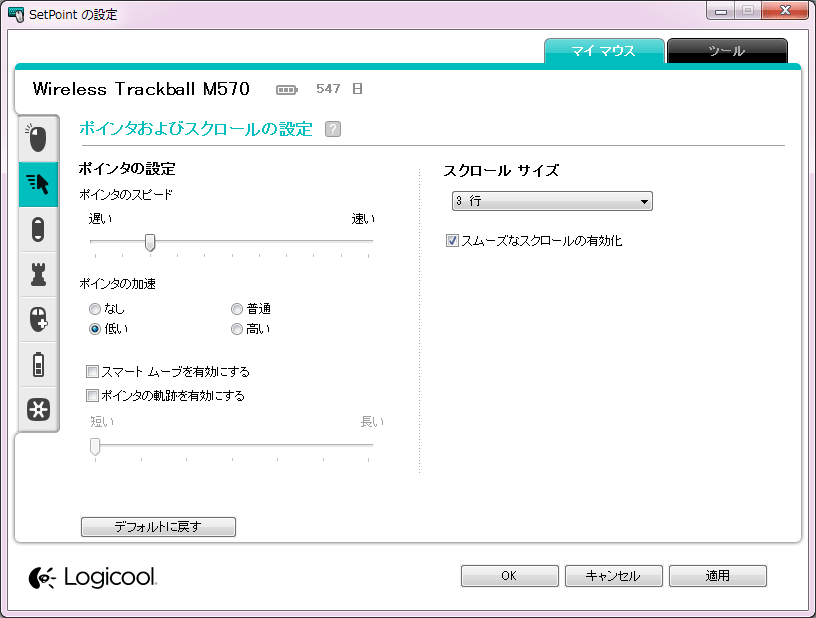Click the Wireless Trackball M570 device name
The image size is (816, 618).
(x=141, y=89)
